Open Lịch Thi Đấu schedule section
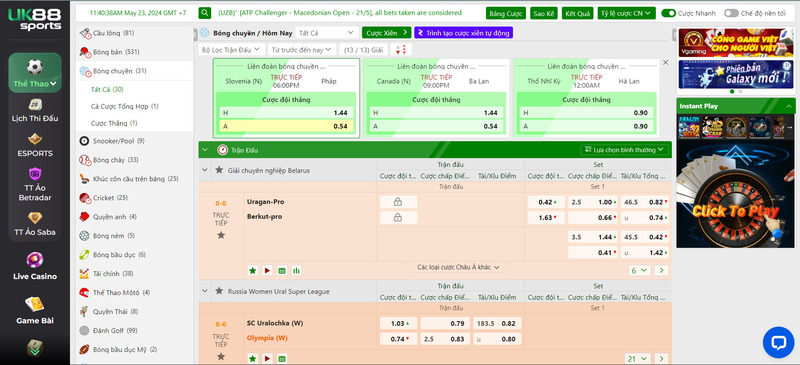This screenshot has height=365, width=800. 35,111
